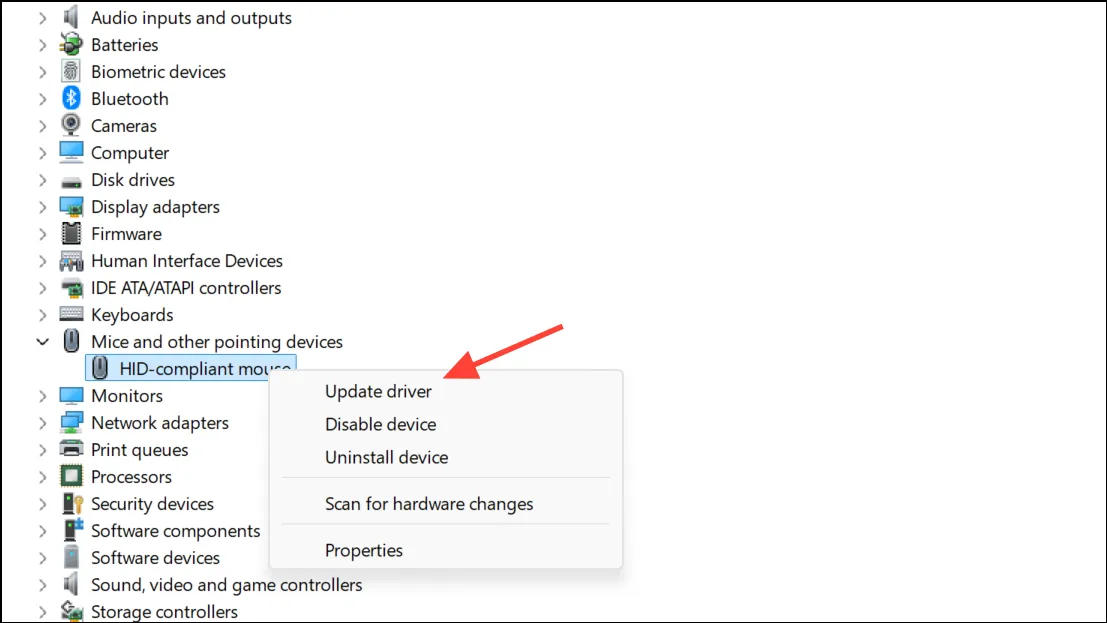This screenshot has width=1107, height=623.
Task: Click the Display adapters icon
Action: [x=71, y=206]
